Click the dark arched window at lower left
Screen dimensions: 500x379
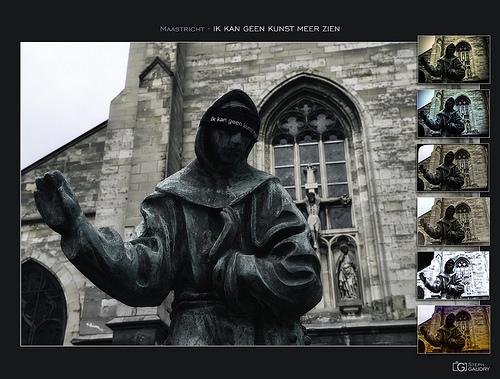43,303
